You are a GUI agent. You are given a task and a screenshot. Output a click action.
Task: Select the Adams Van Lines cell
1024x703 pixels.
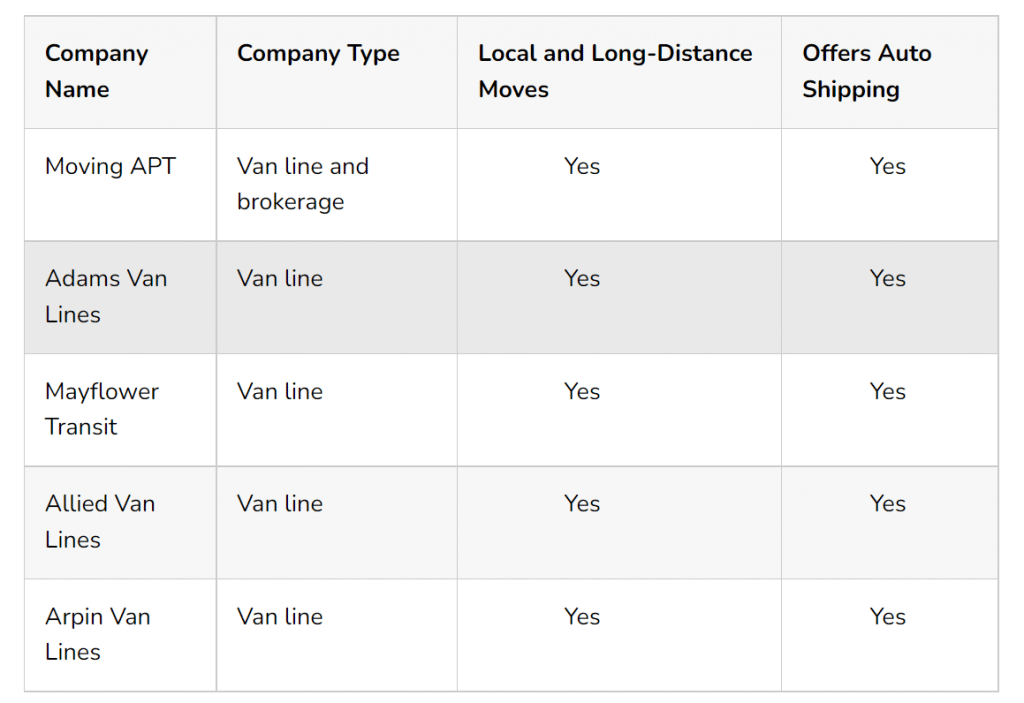click(x=120, y=297)
